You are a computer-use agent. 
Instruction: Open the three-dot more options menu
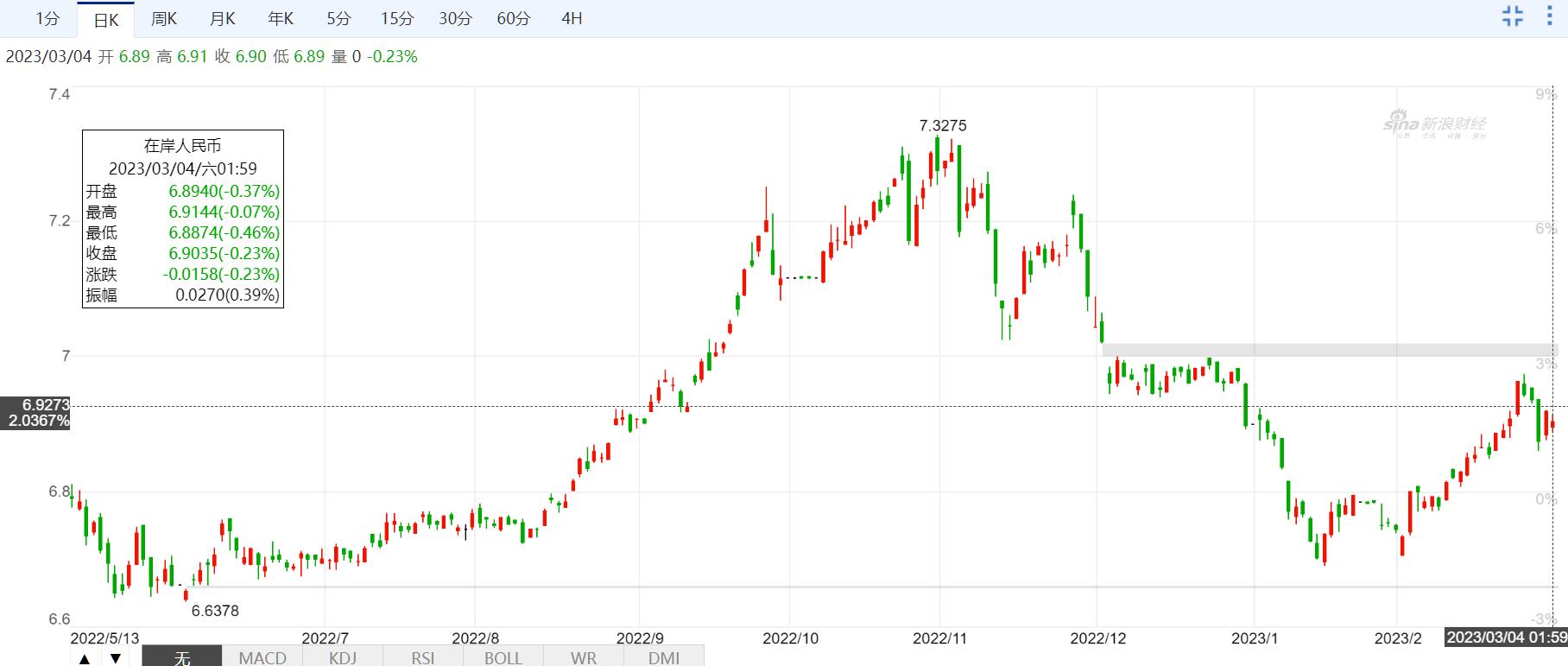click(x=1550, y=16)
